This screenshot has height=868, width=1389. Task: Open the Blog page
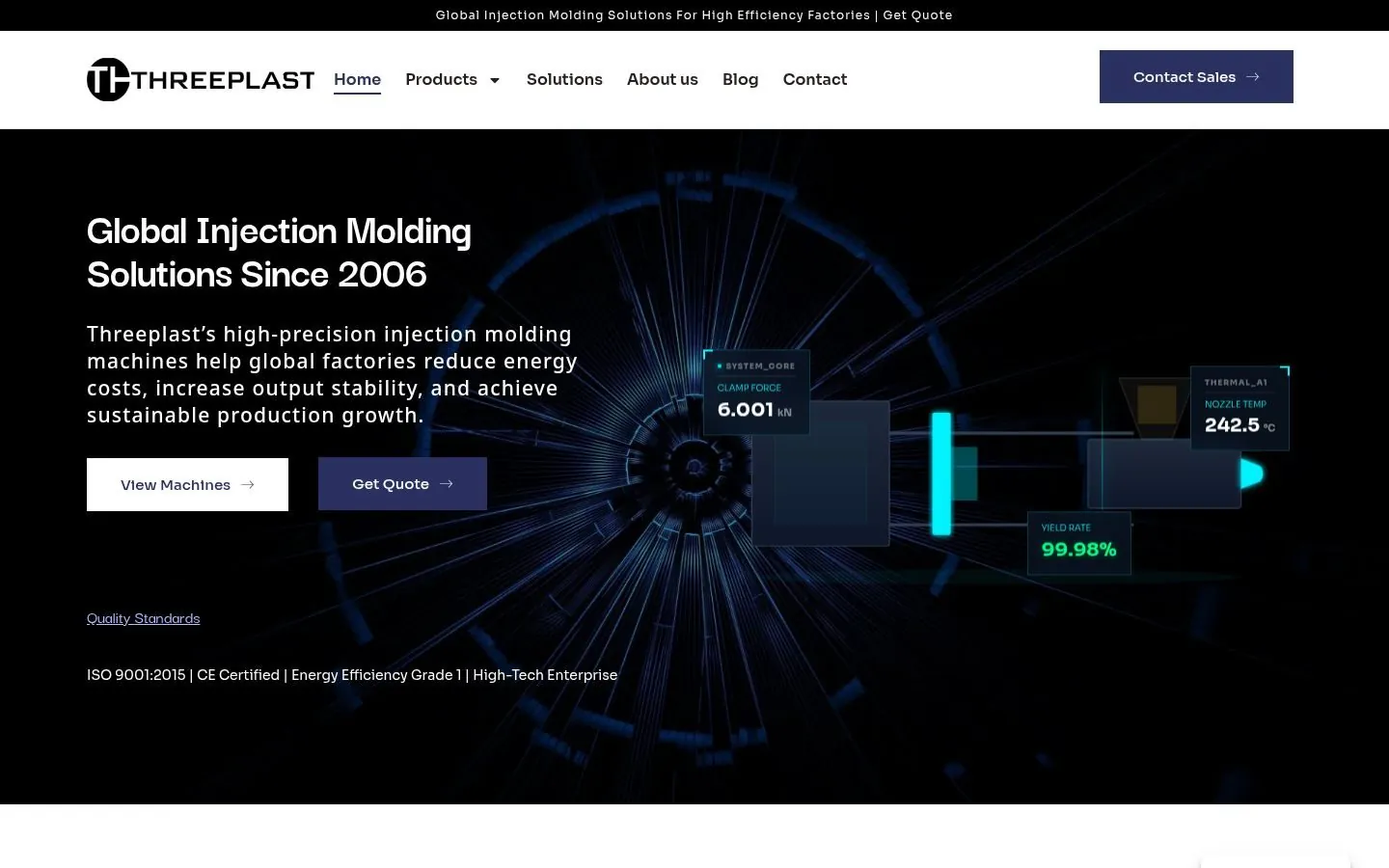pyautogui.click(x=741, y=79)
